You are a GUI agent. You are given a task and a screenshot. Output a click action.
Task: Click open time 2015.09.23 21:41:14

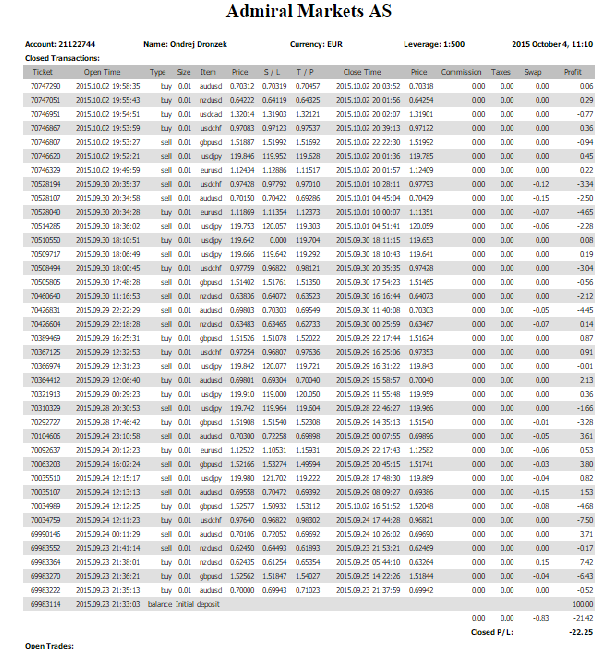[x=108, y=548]
